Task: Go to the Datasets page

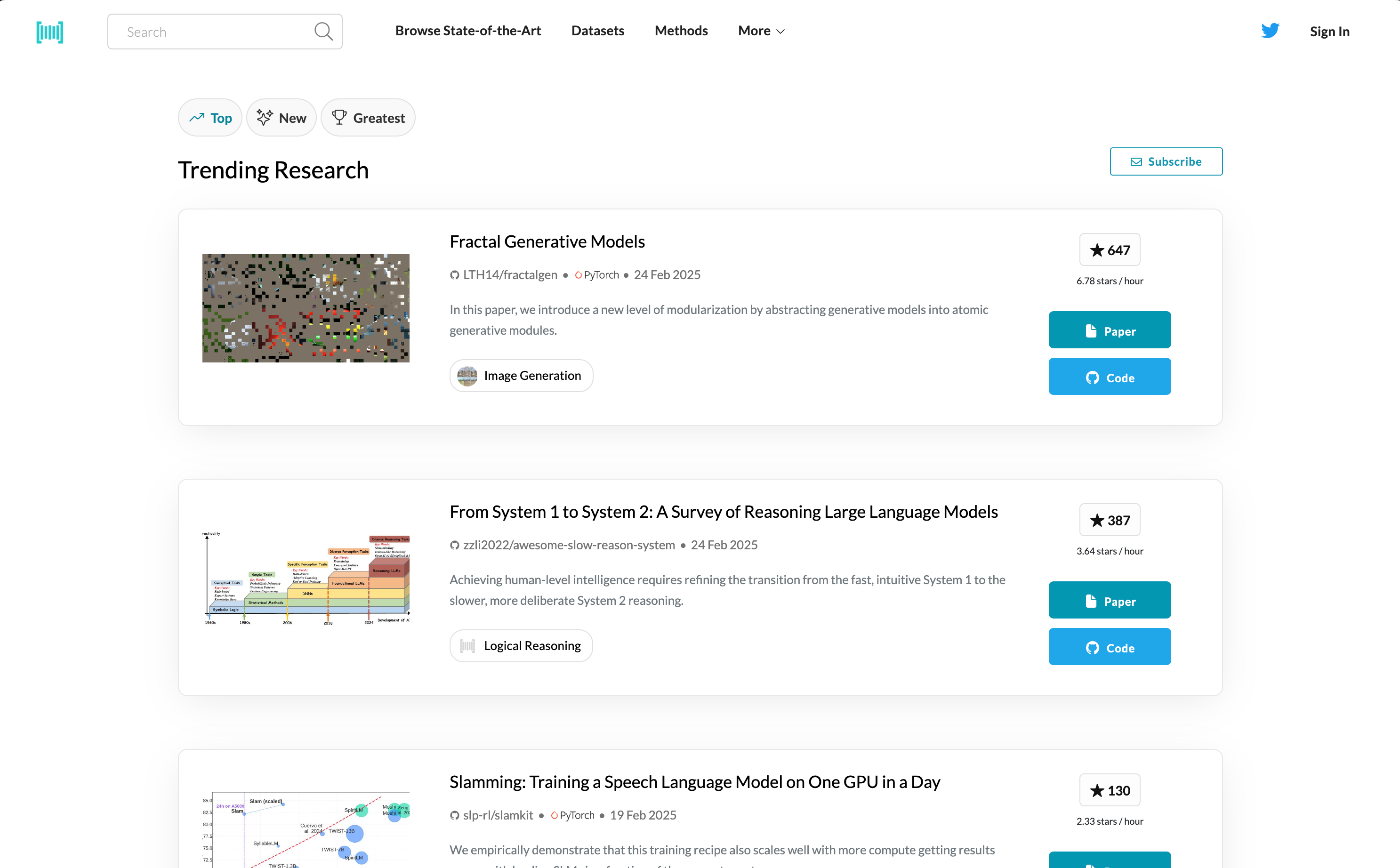Action: pyautogui.click(x=598, y=31)
